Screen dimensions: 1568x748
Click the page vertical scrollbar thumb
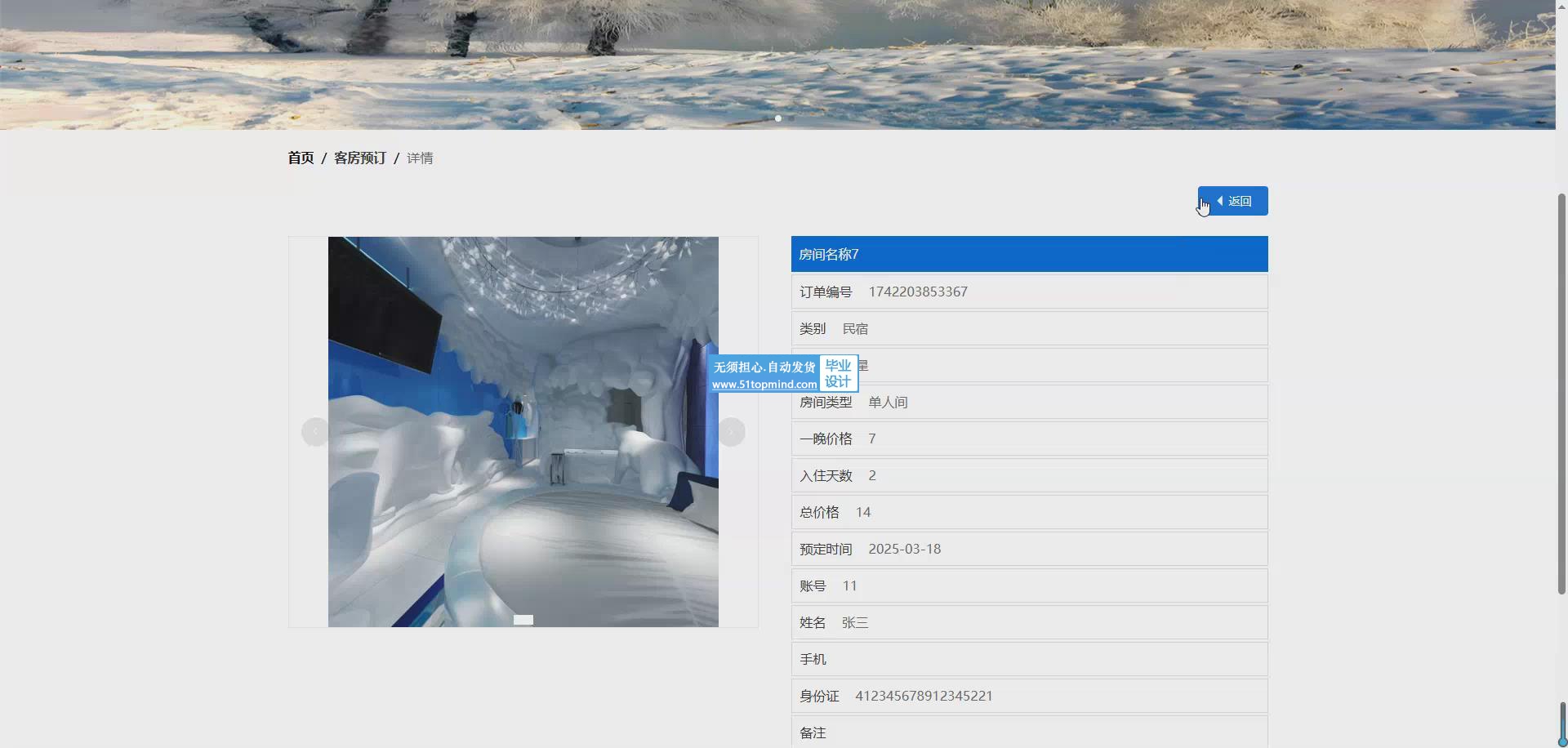coord(1561,392)
